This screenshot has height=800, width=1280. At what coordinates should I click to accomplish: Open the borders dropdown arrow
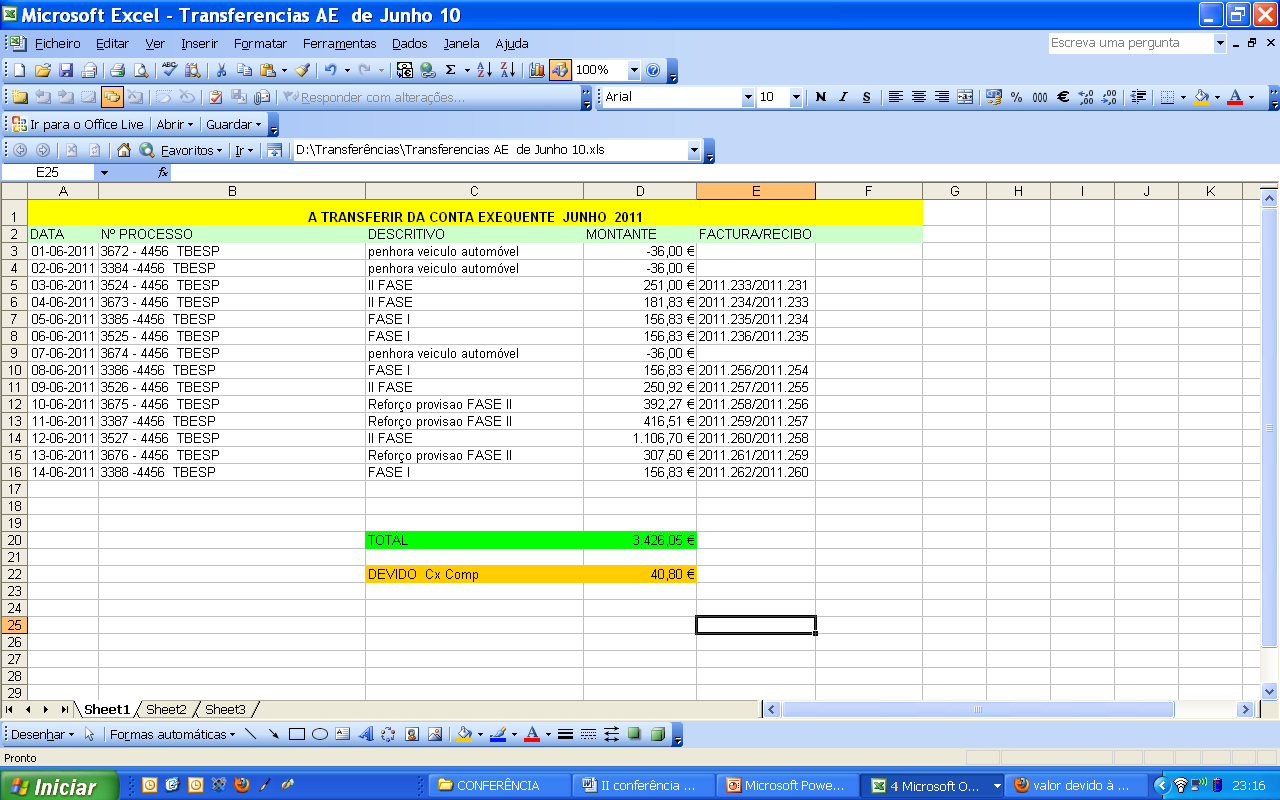pyautogui.click(x=1183, y=97)
